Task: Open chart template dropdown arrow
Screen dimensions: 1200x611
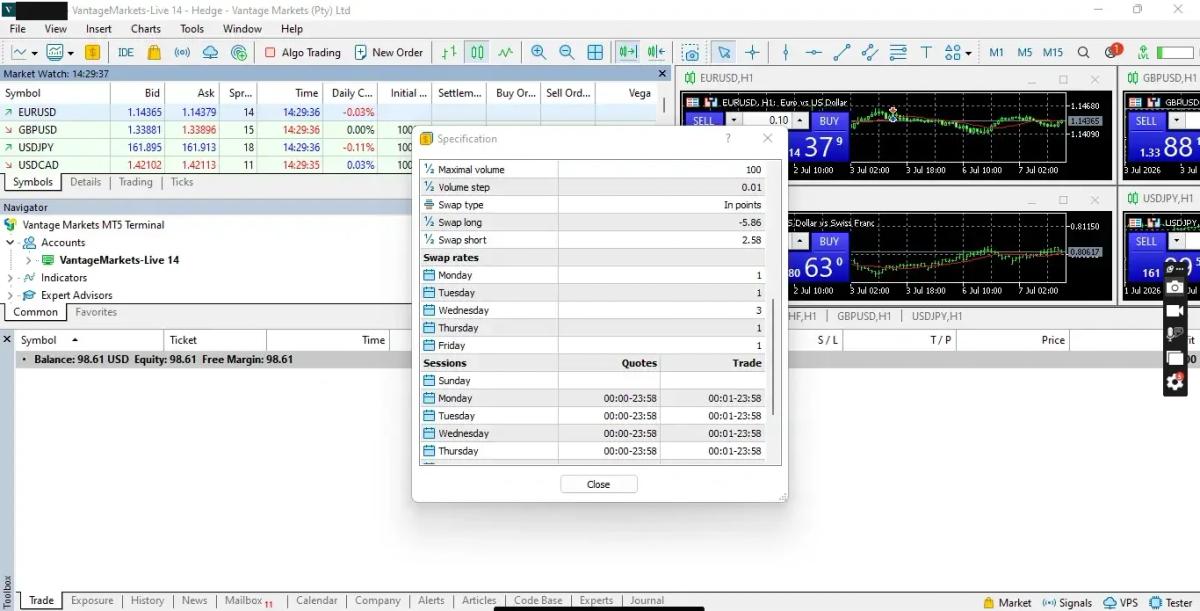Action: [69, 53]
